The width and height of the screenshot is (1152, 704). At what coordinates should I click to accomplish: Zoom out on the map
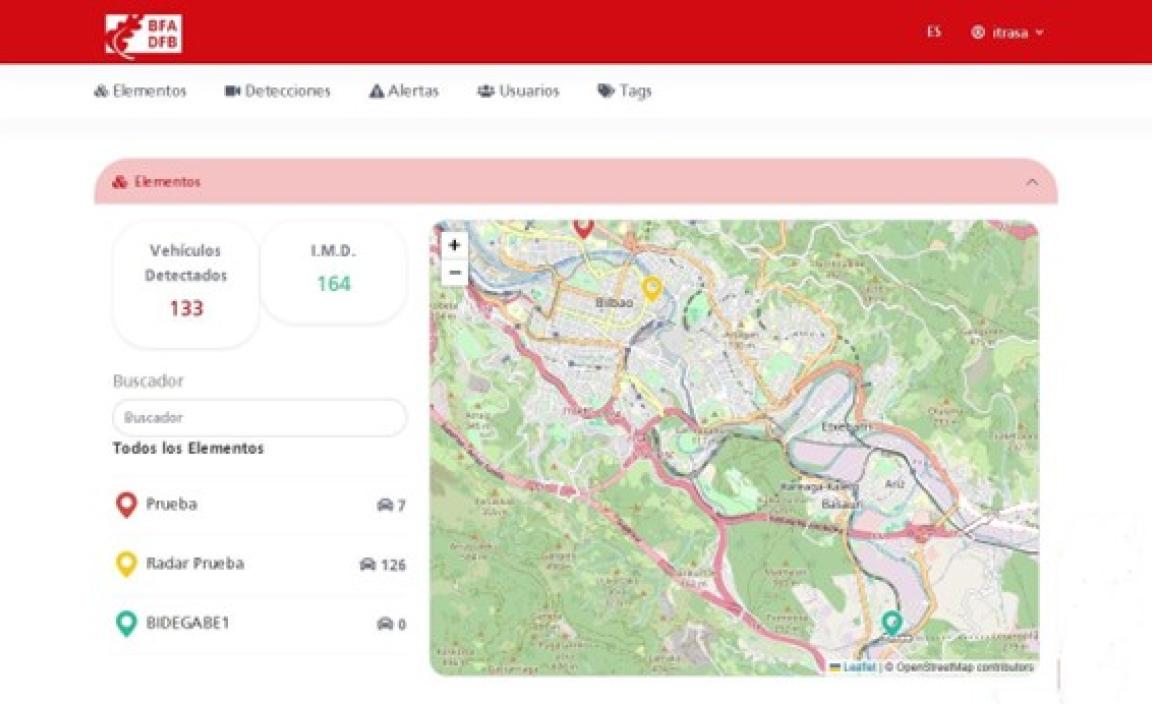pos(455,273)
